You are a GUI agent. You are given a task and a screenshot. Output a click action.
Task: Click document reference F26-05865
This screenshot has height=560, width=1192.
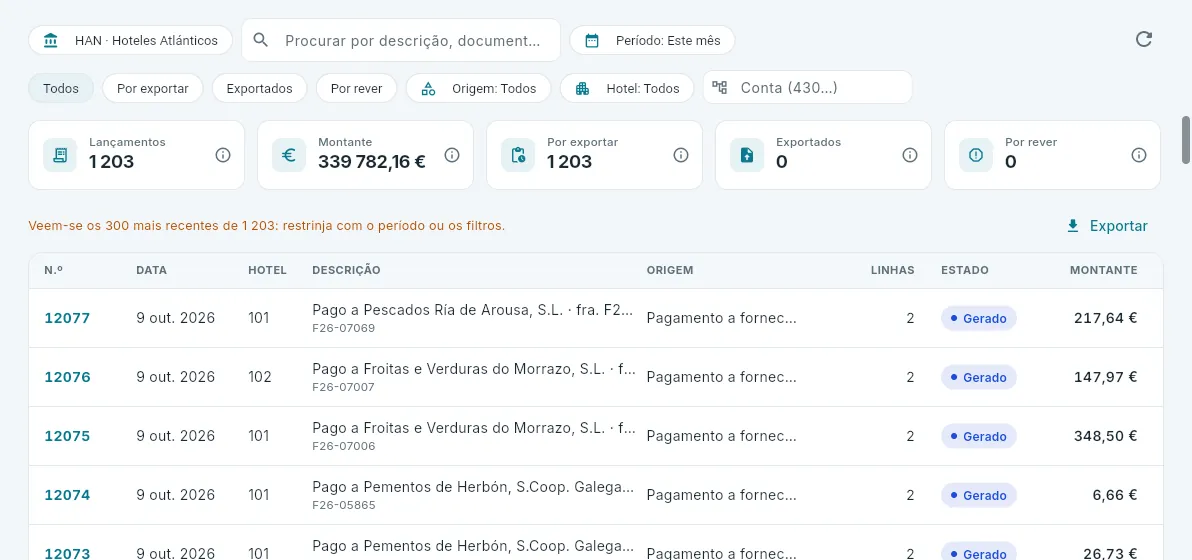coord(344,505)
